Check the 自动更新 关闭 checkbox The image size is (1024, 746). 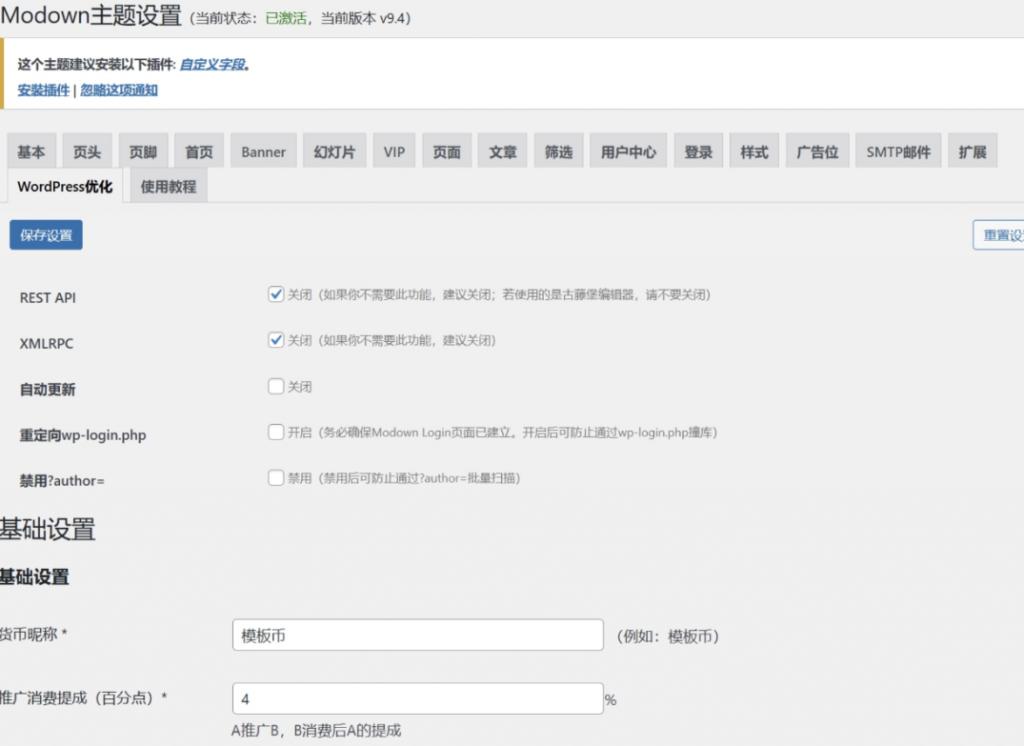(276, 386)
